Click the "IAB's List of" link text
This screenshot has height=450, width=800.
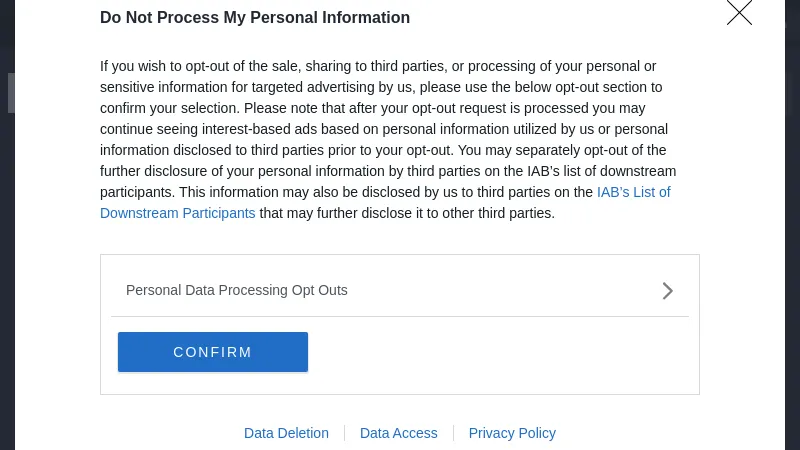634,192
